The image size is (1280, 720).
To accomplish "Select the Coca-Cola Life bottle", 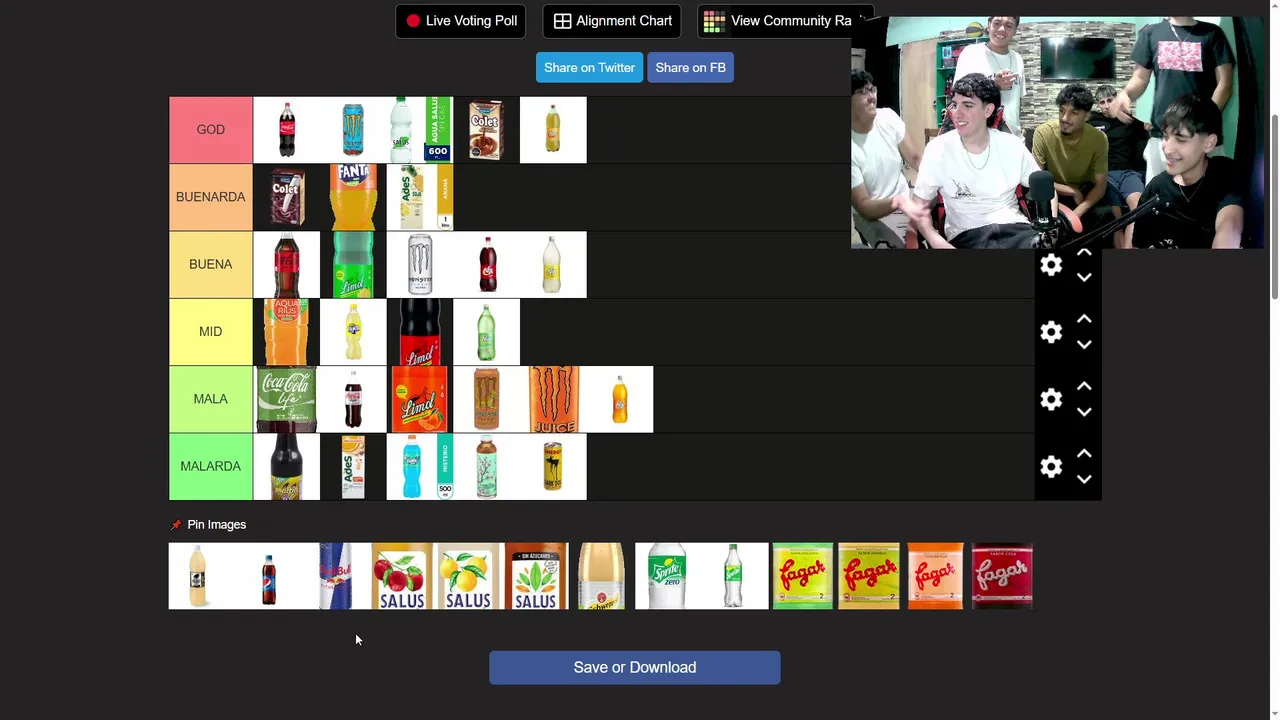I will [x=287, y=399].
